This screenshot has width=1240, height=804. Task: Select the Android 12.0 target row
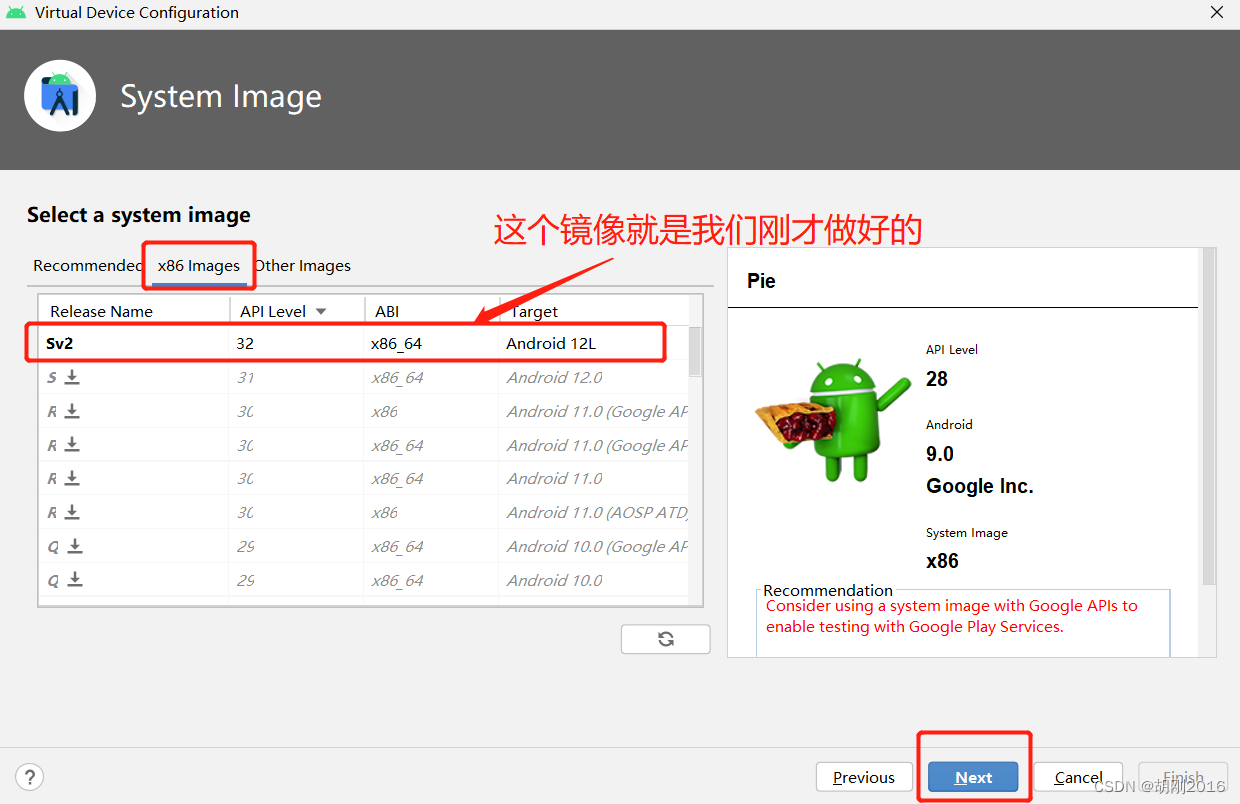364,377
